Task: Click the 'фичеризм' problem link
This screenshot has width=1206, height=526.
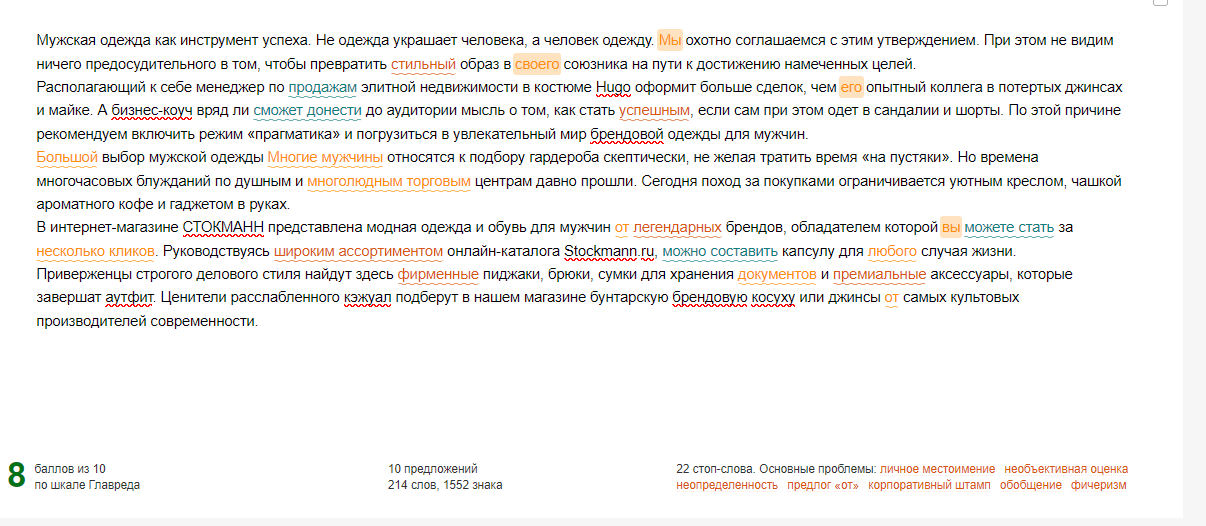Action: 1099,485
